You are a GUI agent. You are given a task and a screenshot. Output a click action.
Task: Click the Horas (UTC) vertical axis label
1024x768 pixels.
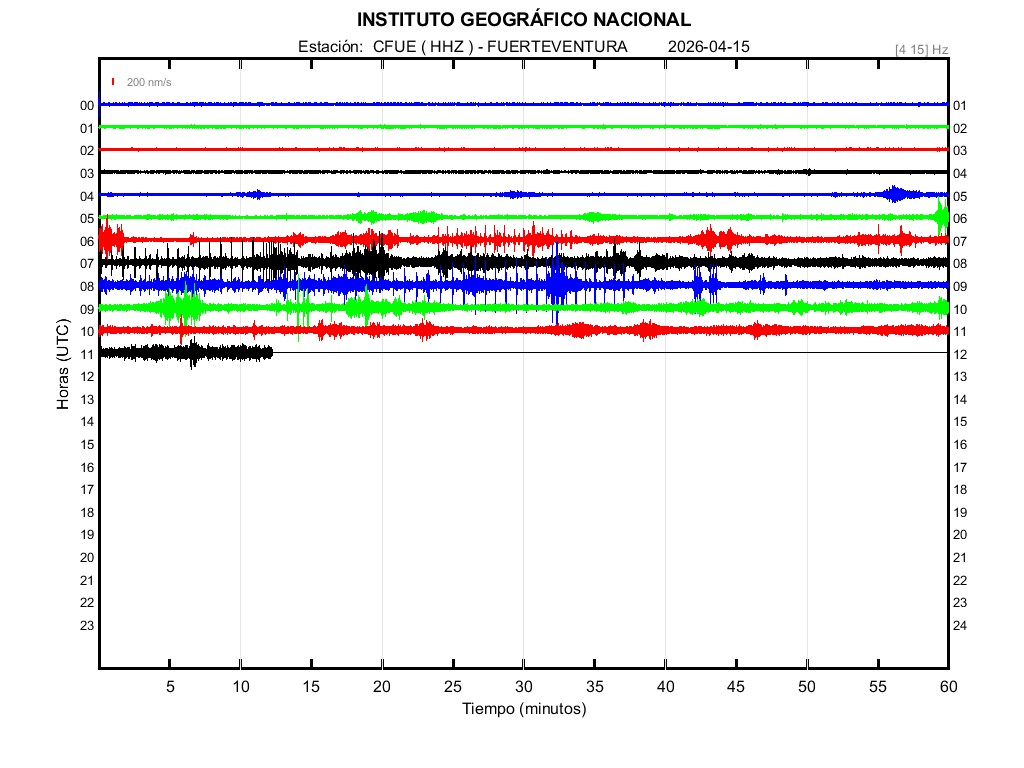62,365
